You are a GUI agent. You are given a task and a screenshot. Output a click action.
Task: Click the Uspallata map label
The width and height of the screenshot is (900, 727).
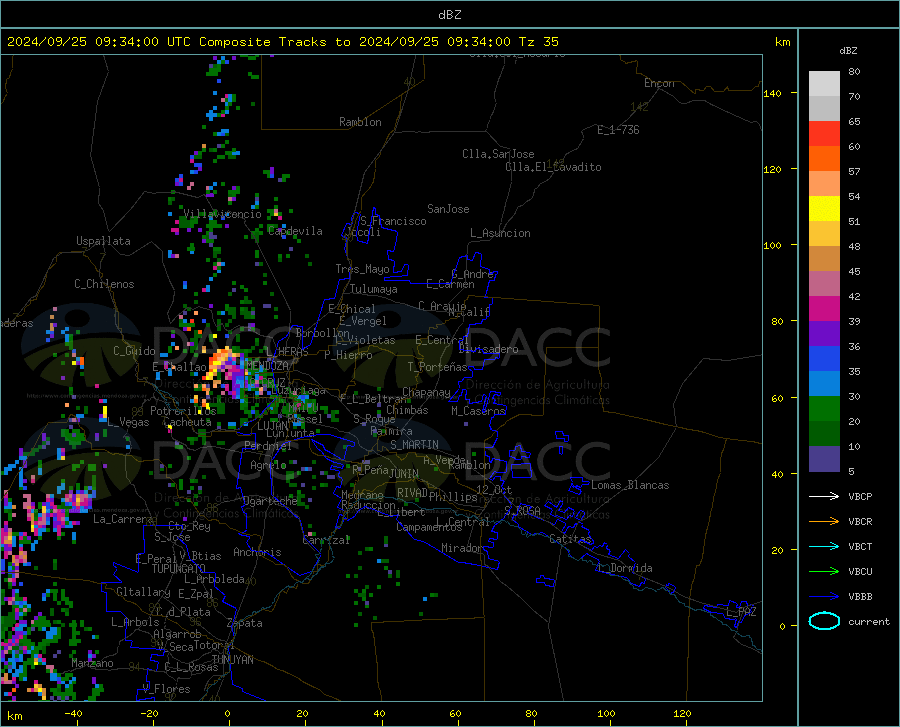point(103,241)
